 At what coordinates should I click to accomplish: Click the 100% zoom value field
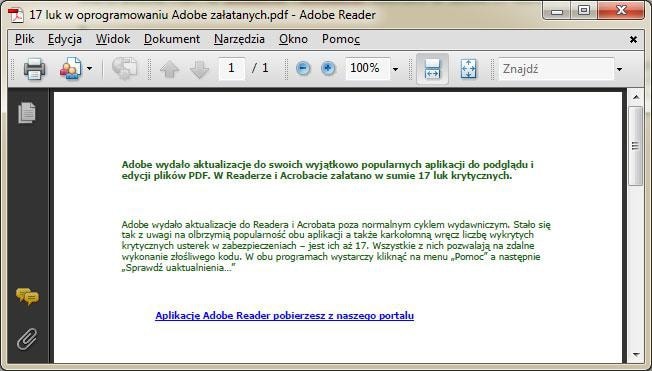[x=368, y=68]
